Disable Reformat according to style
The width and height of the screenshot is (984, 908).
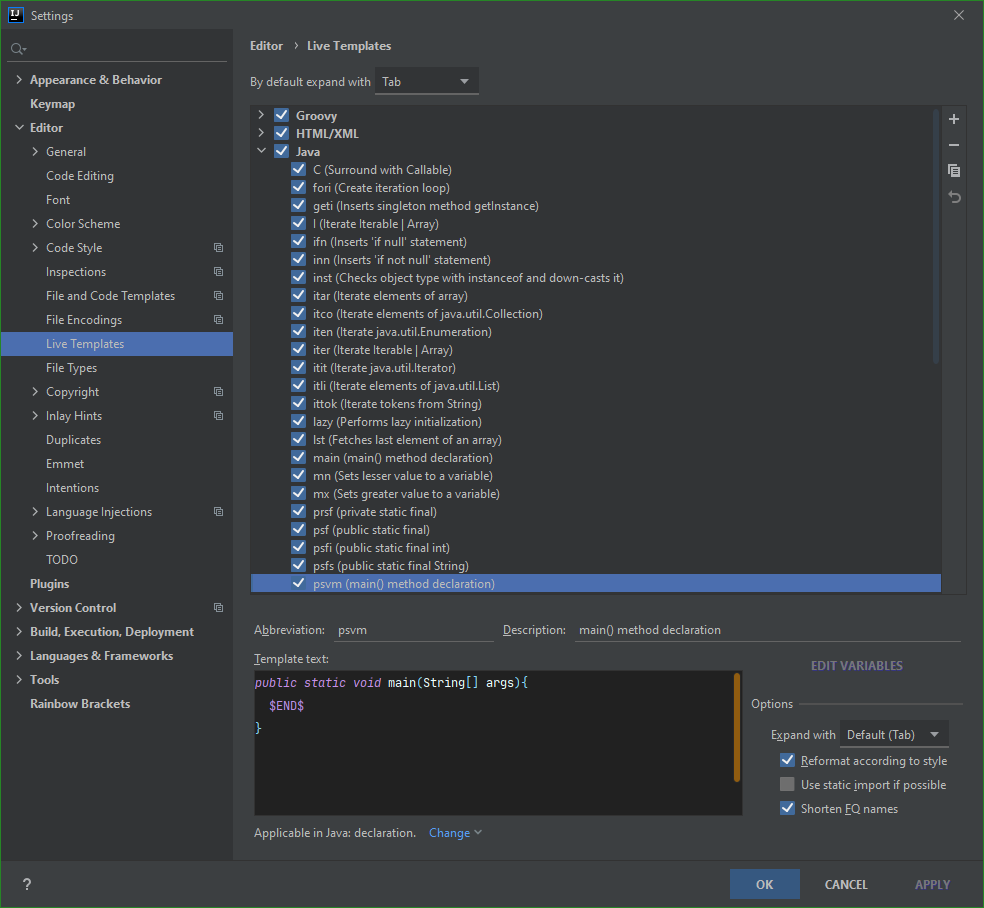click(x=788, y=760)
